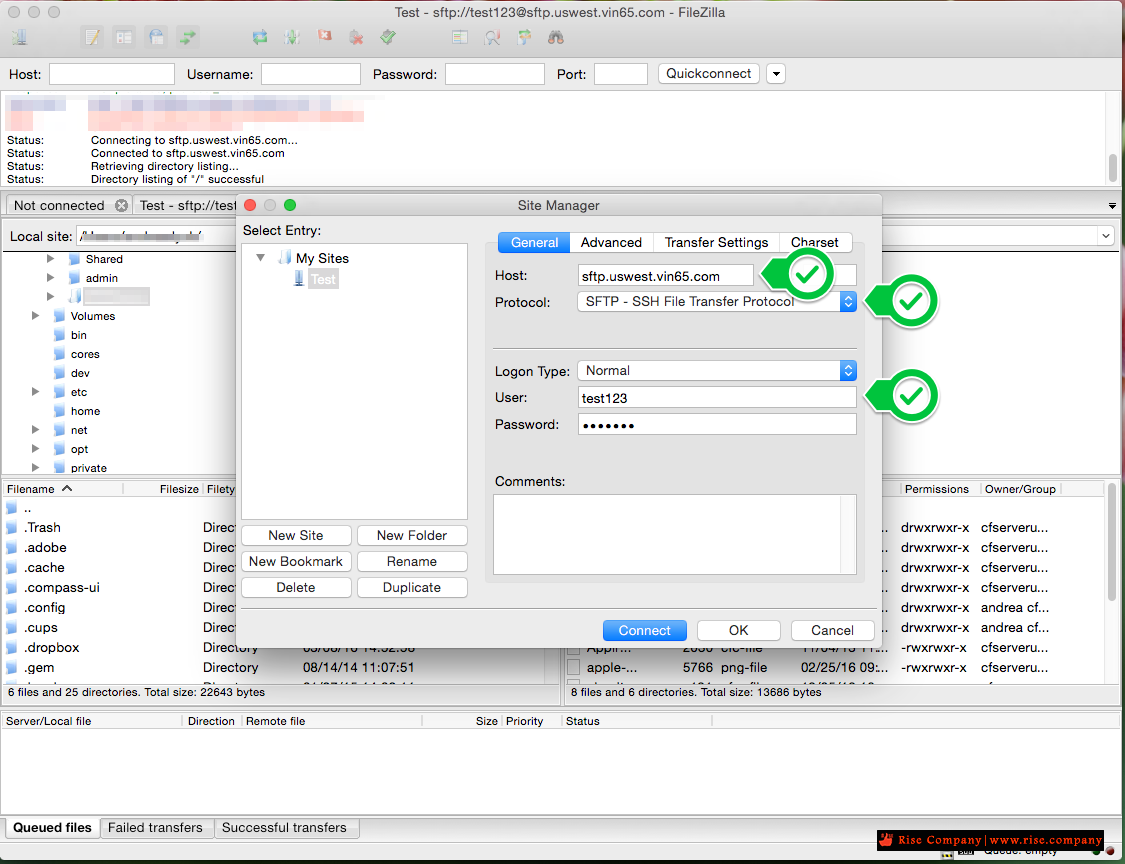
Task: Click the Comments text area
Action: point(674,534)
